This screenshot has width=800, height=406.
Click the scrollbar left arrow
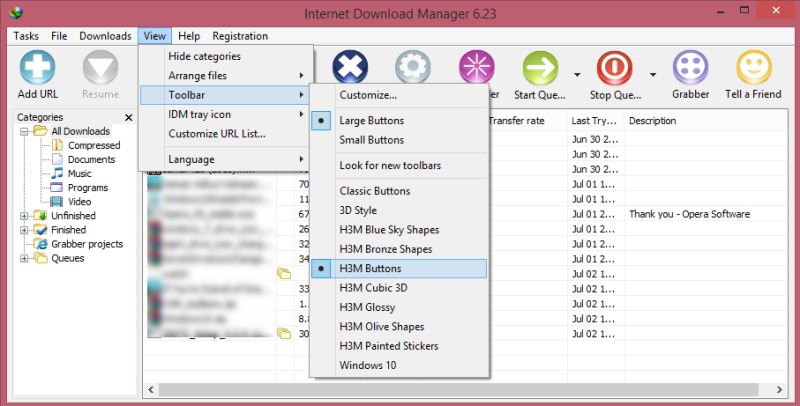pyautogui.click(x=151, y=389)
